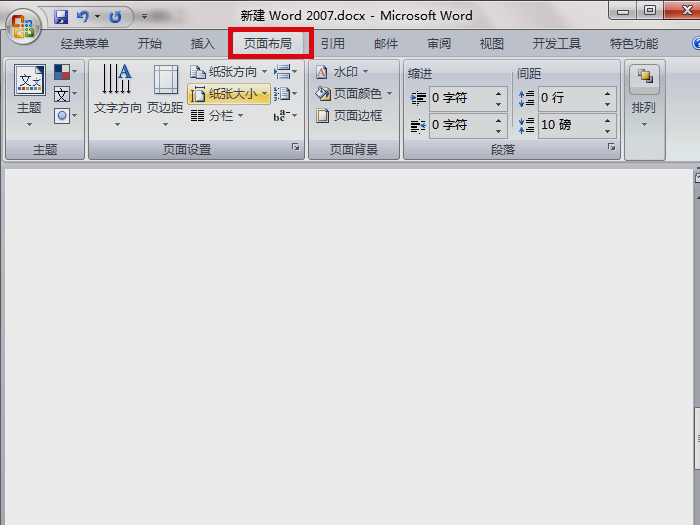Save document with floppy disk icon

[x=61, y=17]
